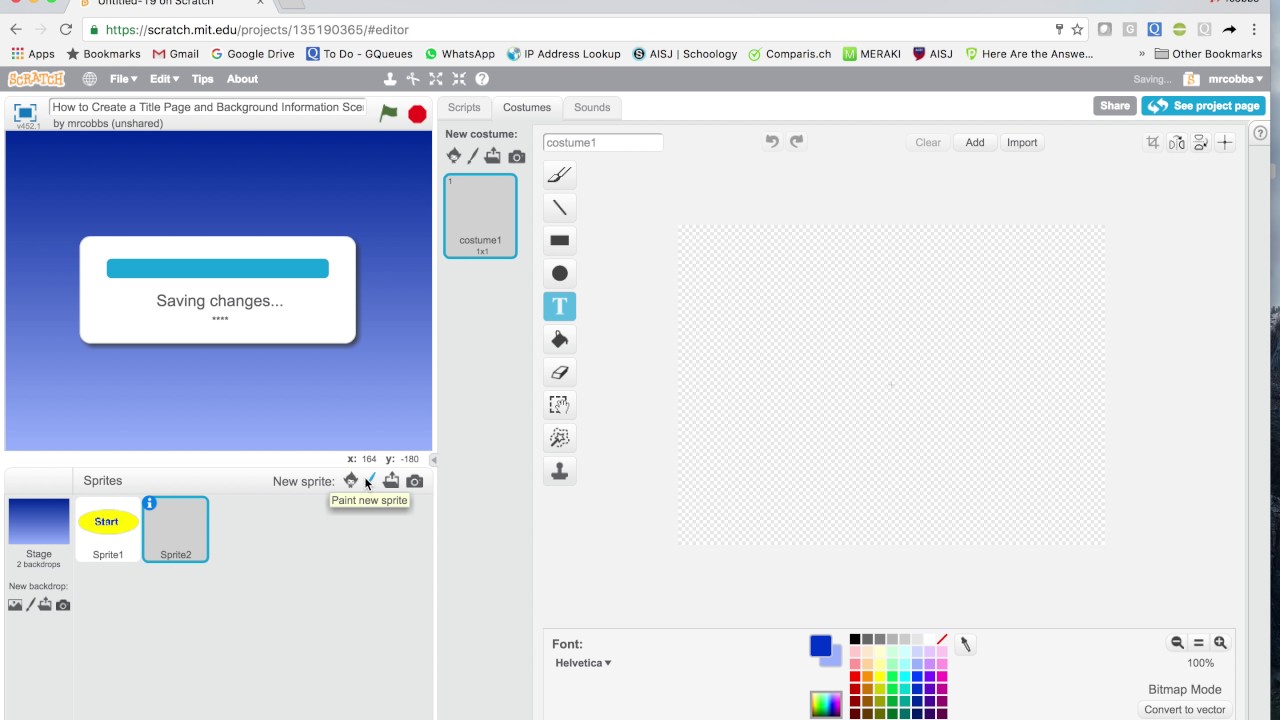
Task: Select the Stamp duplicate tool in paint tools
Action: point(560,471)
